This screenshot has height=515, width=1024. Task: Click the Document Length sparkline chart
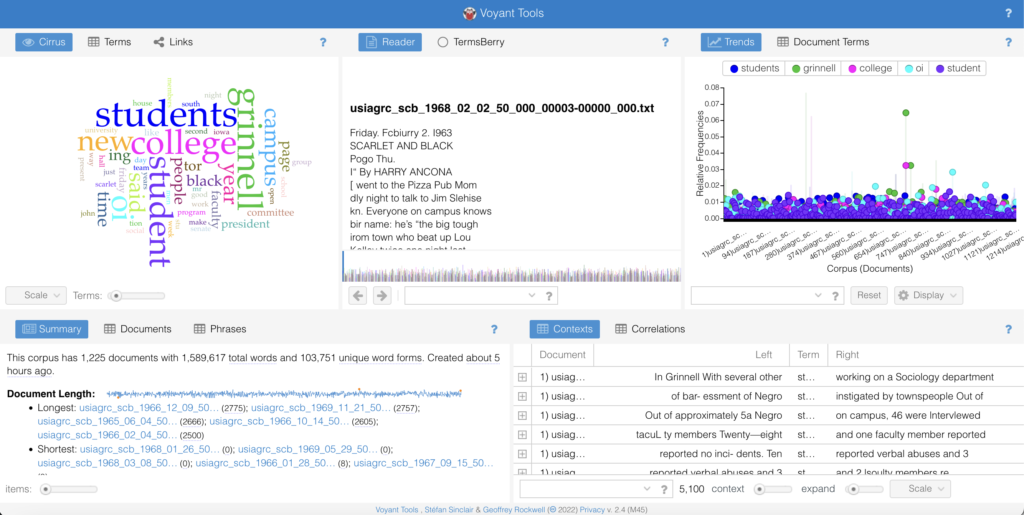click(285, 394)
